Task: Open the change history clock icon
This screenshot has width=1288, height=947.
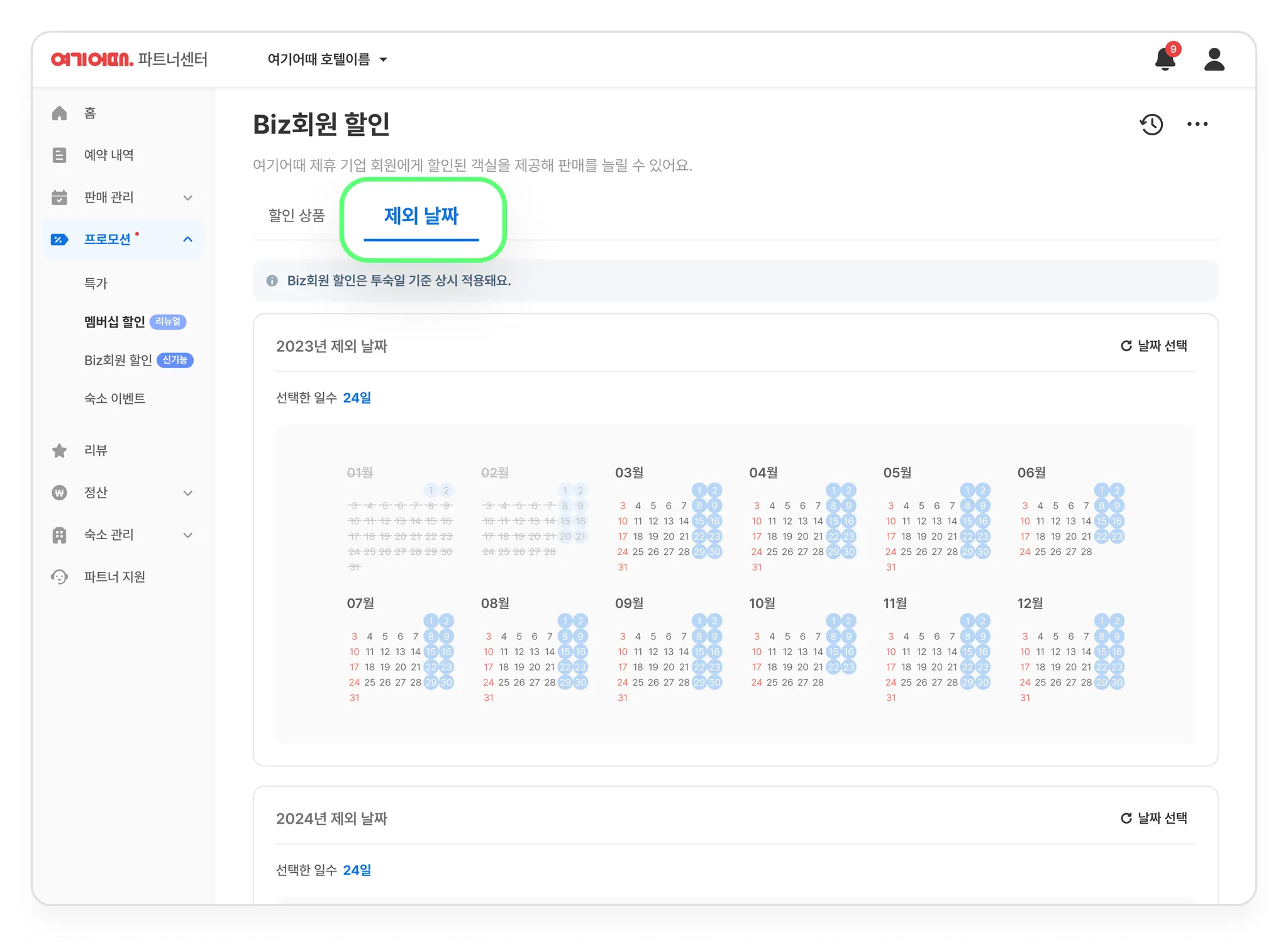Action: click(x=1152, y=125)
